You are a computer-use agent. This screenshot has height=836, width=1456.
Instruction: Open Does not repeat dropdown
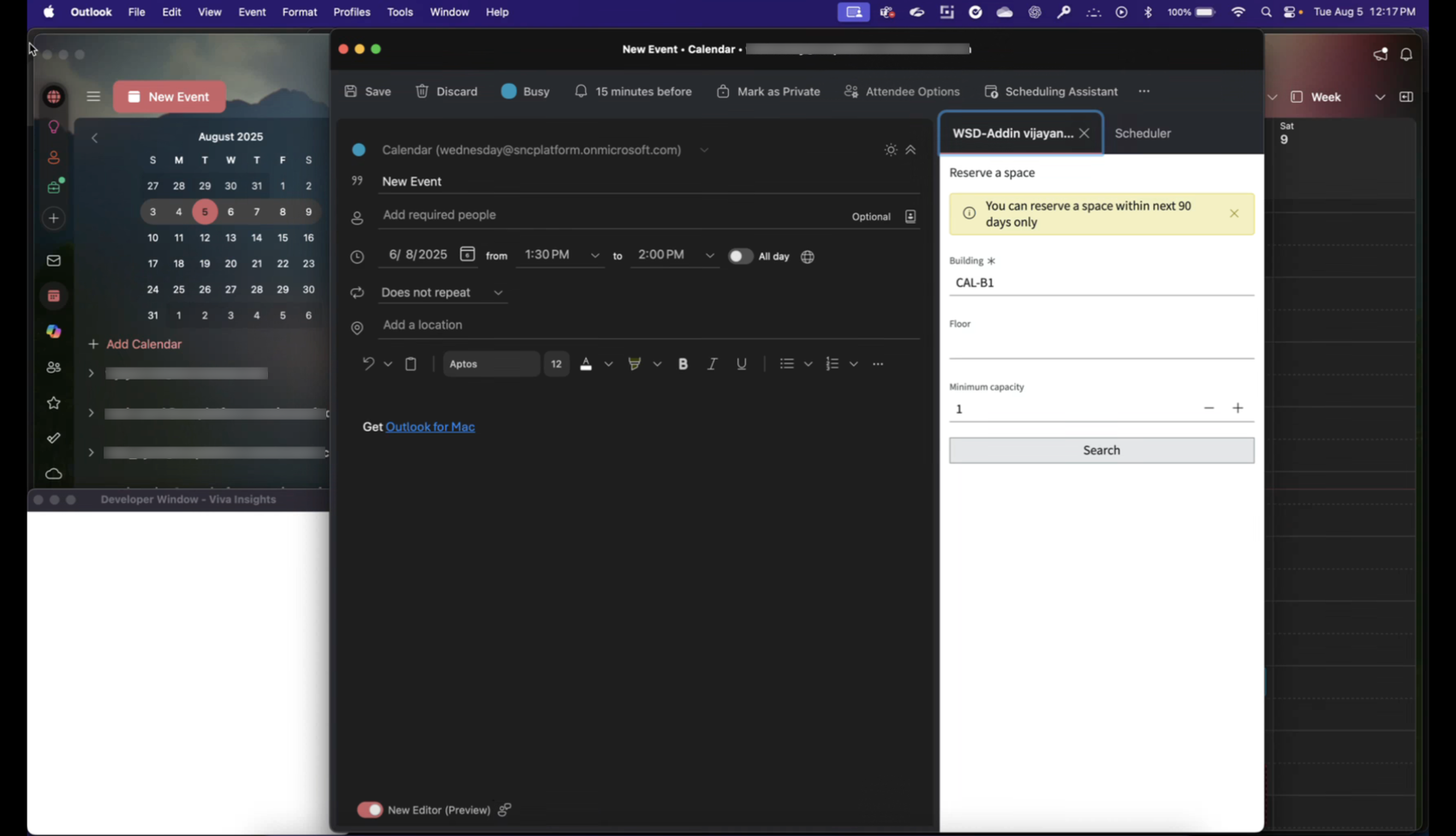442,293
